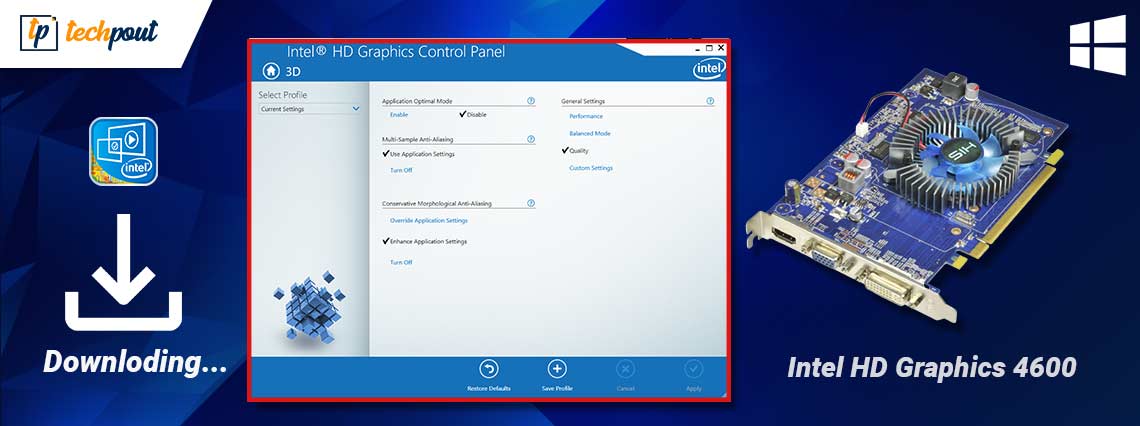Click the Cancel X icon

(x=625, y=369)
